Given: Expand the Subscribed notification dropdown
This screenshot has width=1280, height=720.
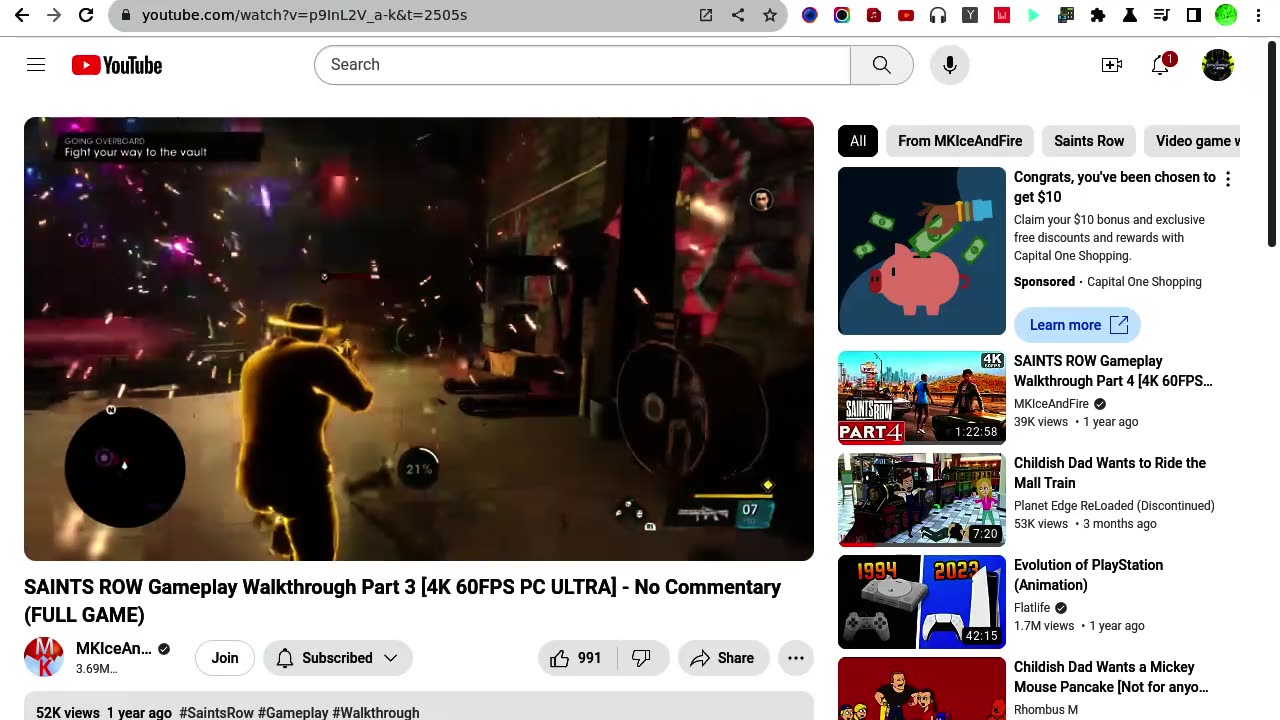Looking at the screenshot, I should pyautogui.click(x=338, y=658).
